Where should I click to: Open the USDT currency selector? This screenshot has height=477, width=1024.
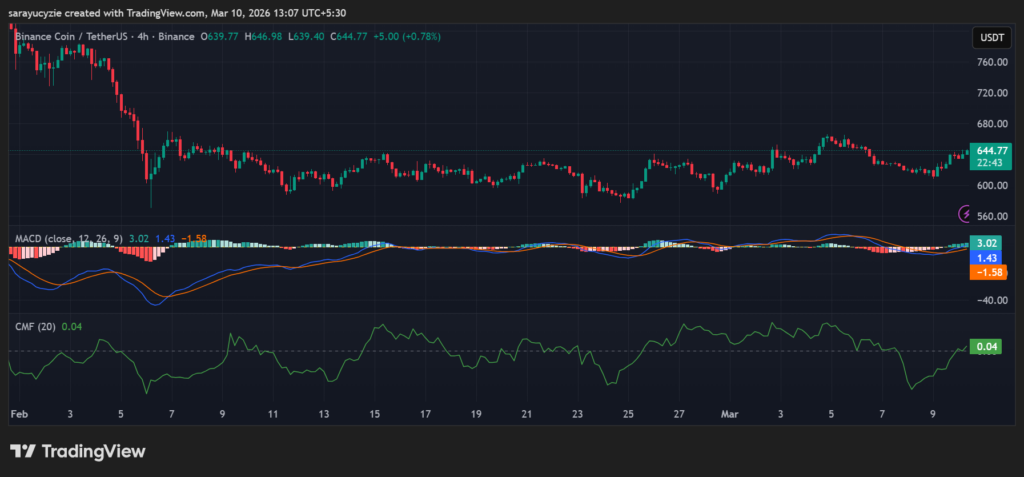(990, 38)
